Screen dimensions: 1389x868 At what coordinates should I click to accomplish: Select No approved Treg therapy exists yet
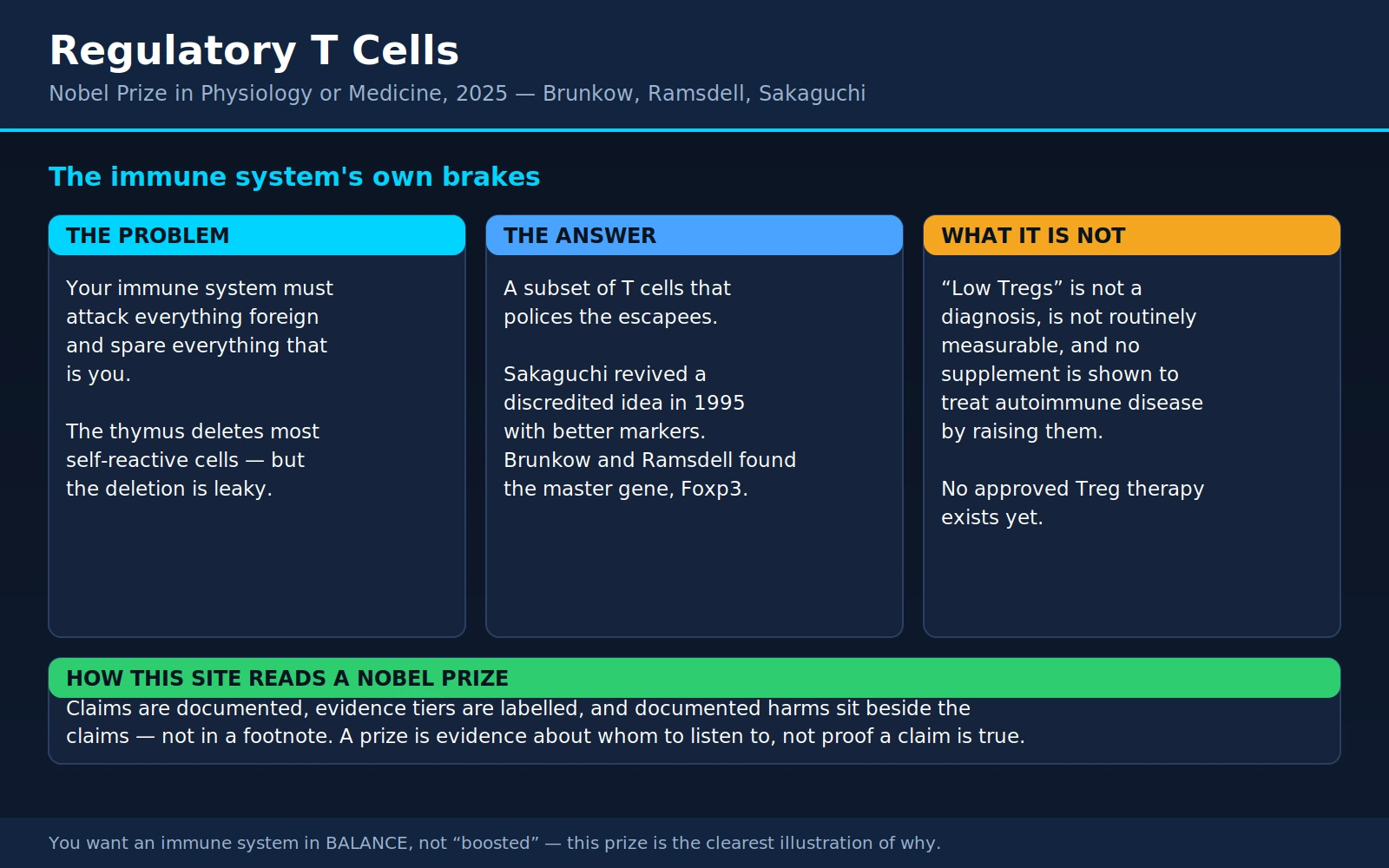1072,503
